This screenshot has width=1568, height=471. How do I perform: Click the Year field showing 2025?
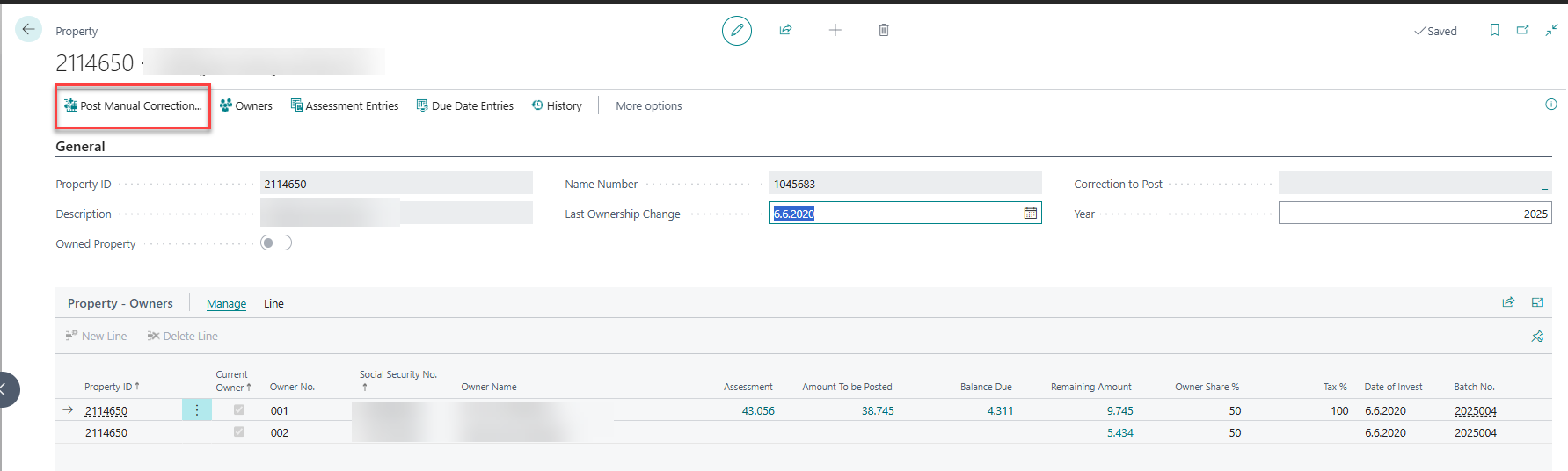(1415, 214)
